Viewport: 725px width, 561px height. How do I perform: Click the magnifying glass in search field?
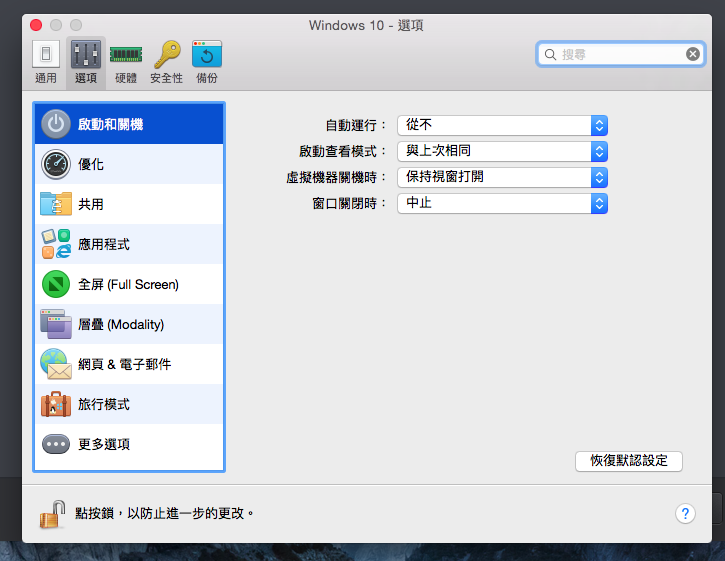point(550,55)
